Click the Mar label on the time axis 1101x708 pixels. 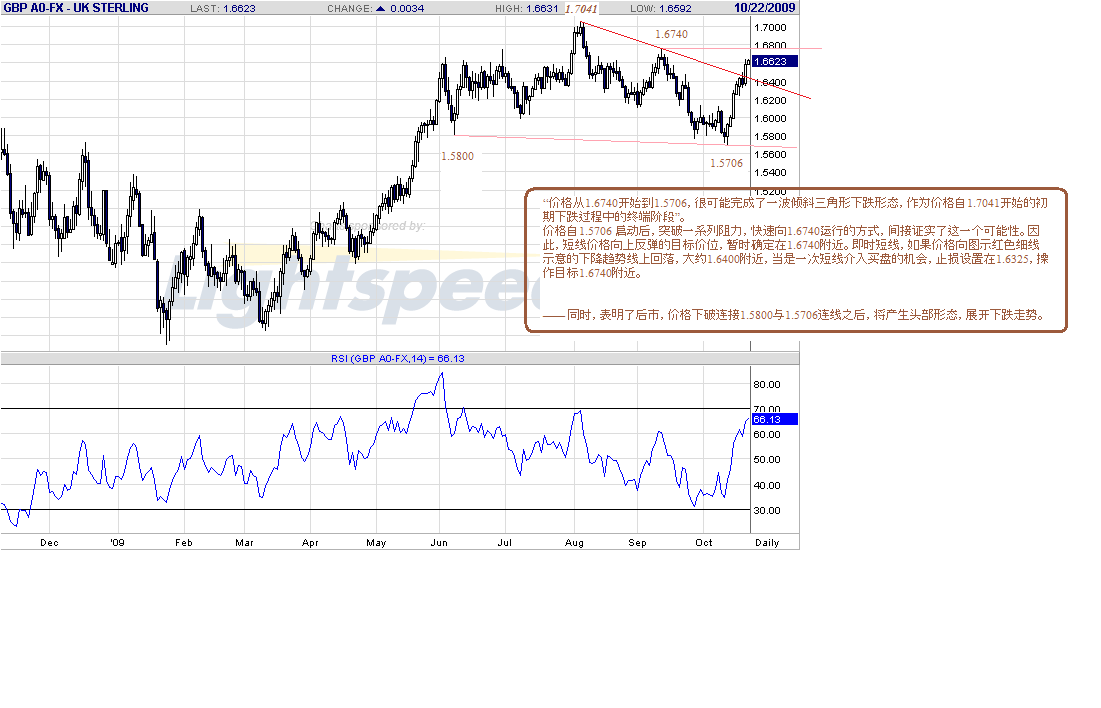244,543
